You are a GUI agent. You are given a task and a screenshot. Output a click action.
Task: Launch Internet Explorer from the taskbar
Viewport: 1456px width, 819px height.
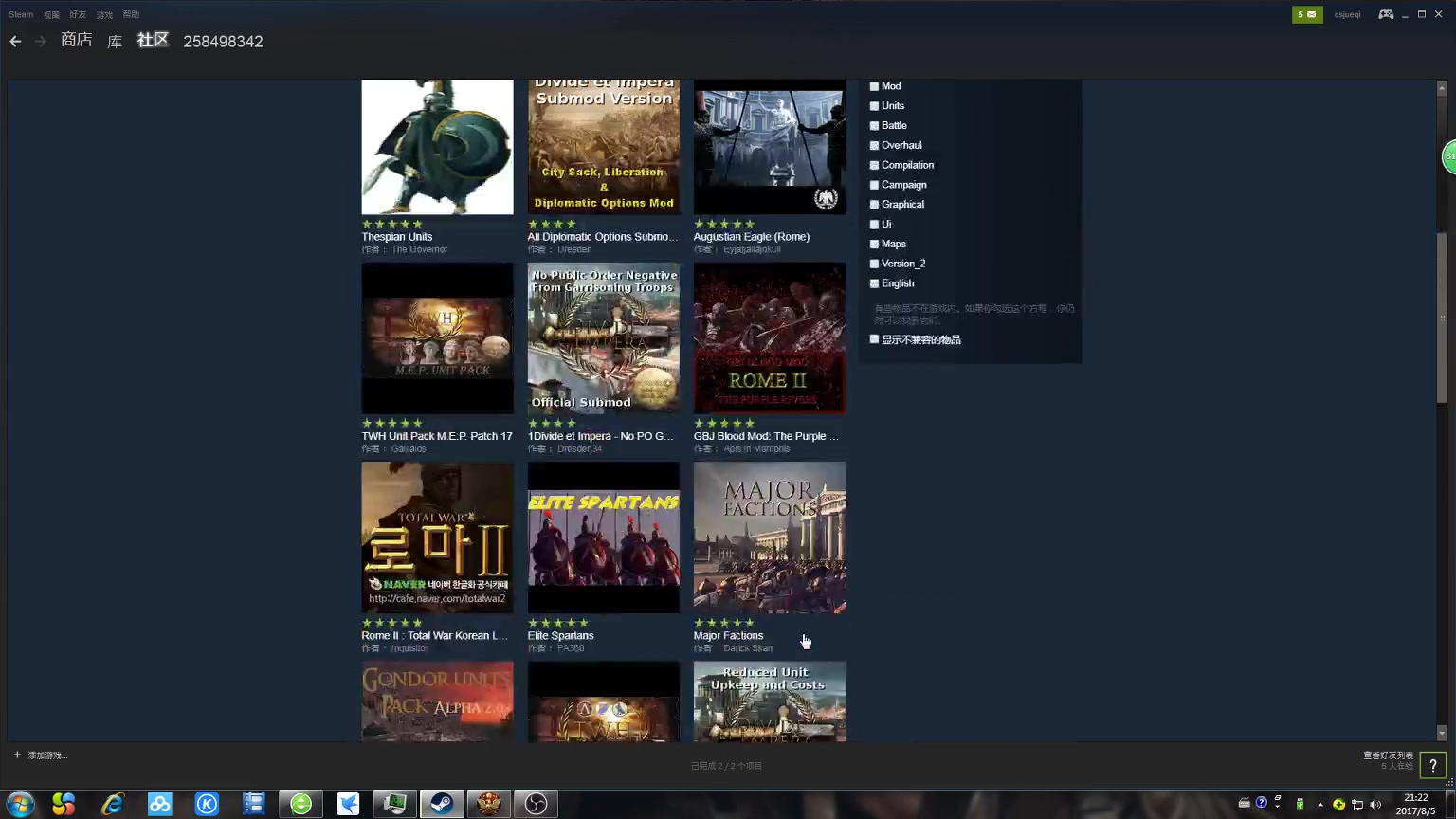point(112,804)
